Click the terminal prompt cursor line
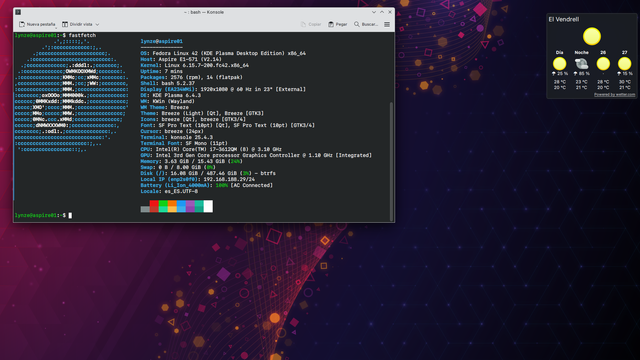 tap(43, 215)
